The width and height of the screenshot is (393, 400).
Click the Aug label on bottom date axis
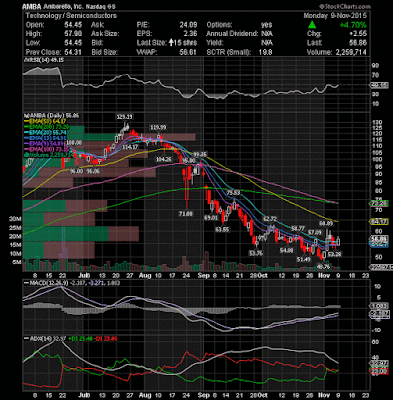(x=144, y=395)
